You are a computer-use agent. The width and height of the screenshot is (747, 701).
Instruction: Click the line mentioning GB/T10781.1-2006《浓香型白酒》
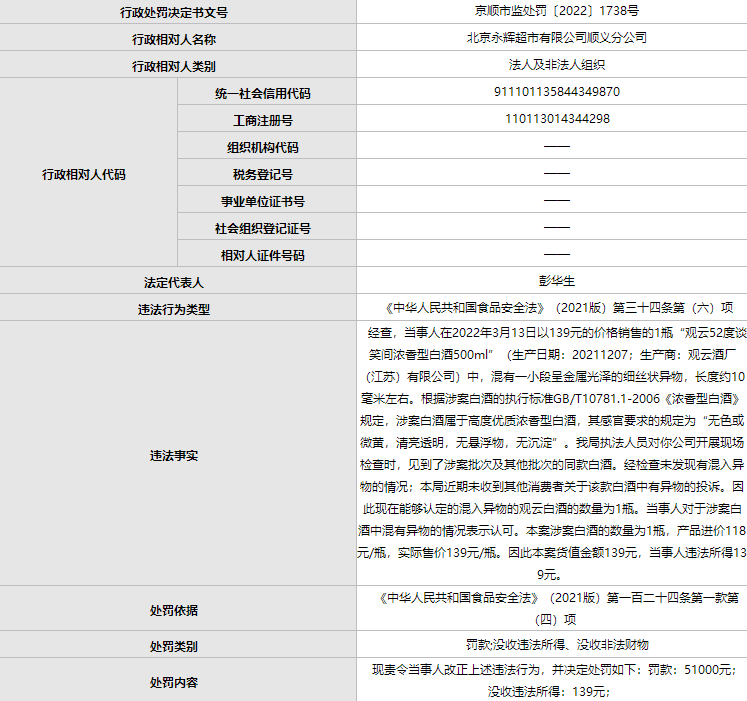[551, 398]
